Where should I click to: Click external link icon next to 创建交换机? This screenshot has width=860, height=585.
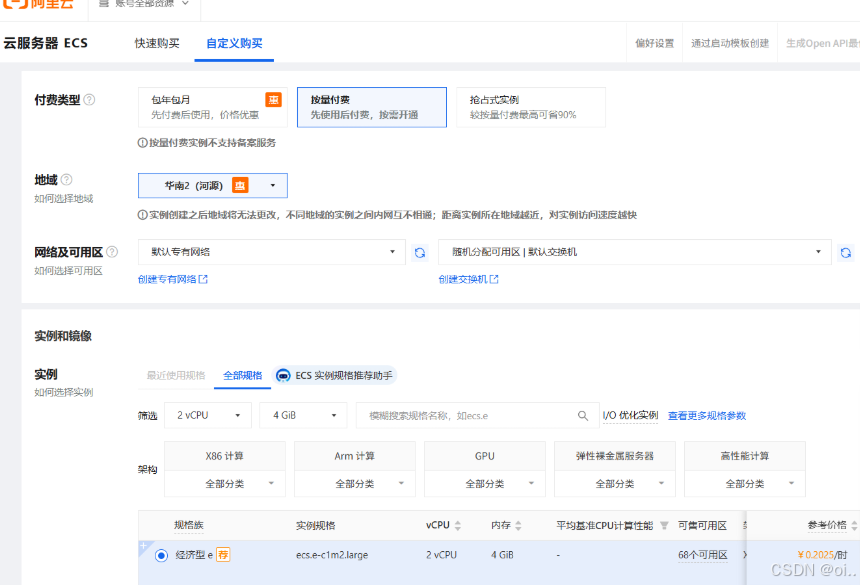click(494, 279)
